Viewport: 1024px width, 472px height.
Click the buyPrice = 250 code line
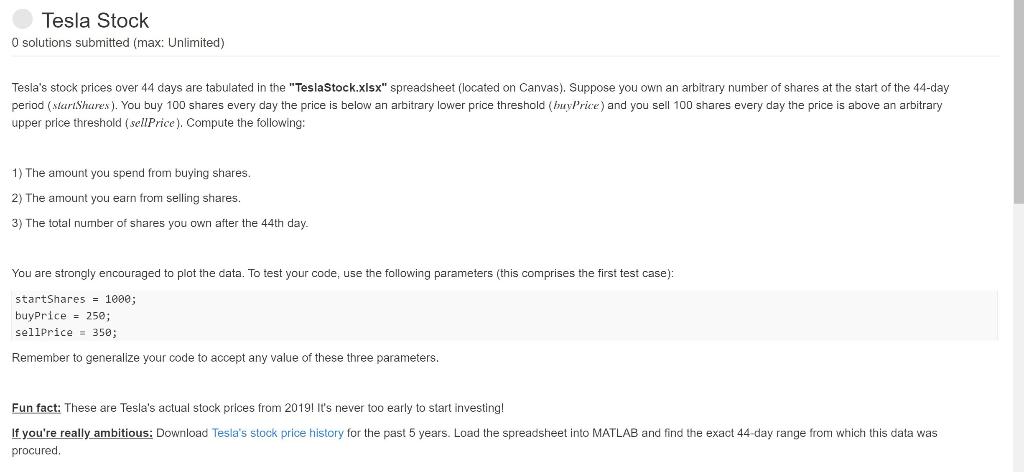(x=63, y=315)
